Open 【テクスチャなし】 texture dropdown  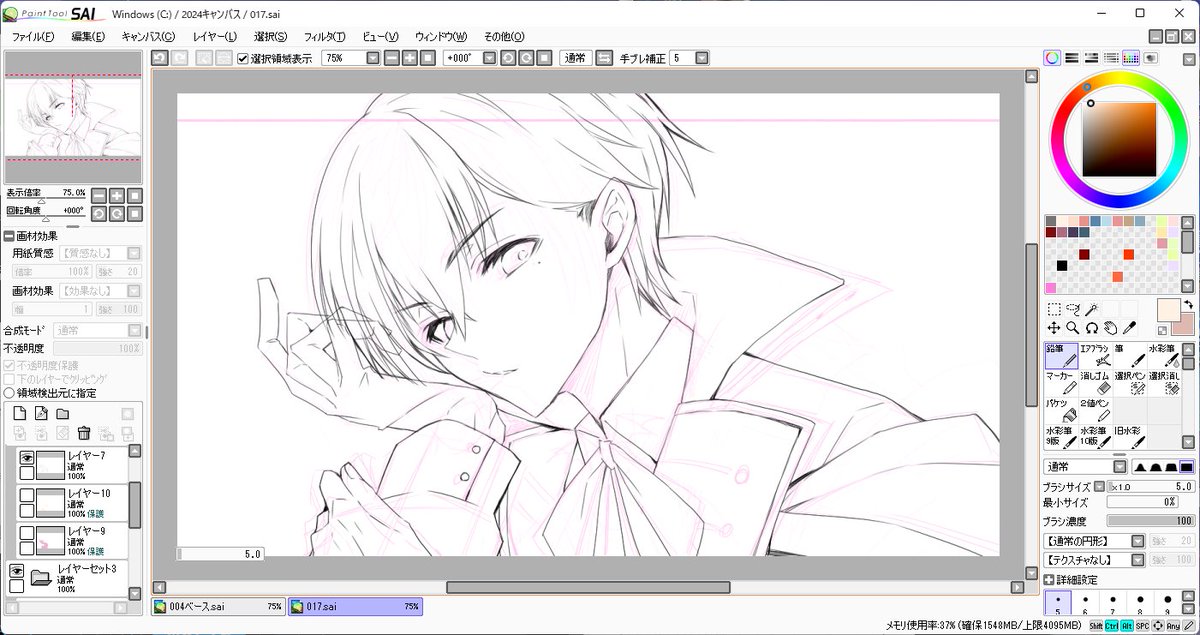[x=1137, y=559]
